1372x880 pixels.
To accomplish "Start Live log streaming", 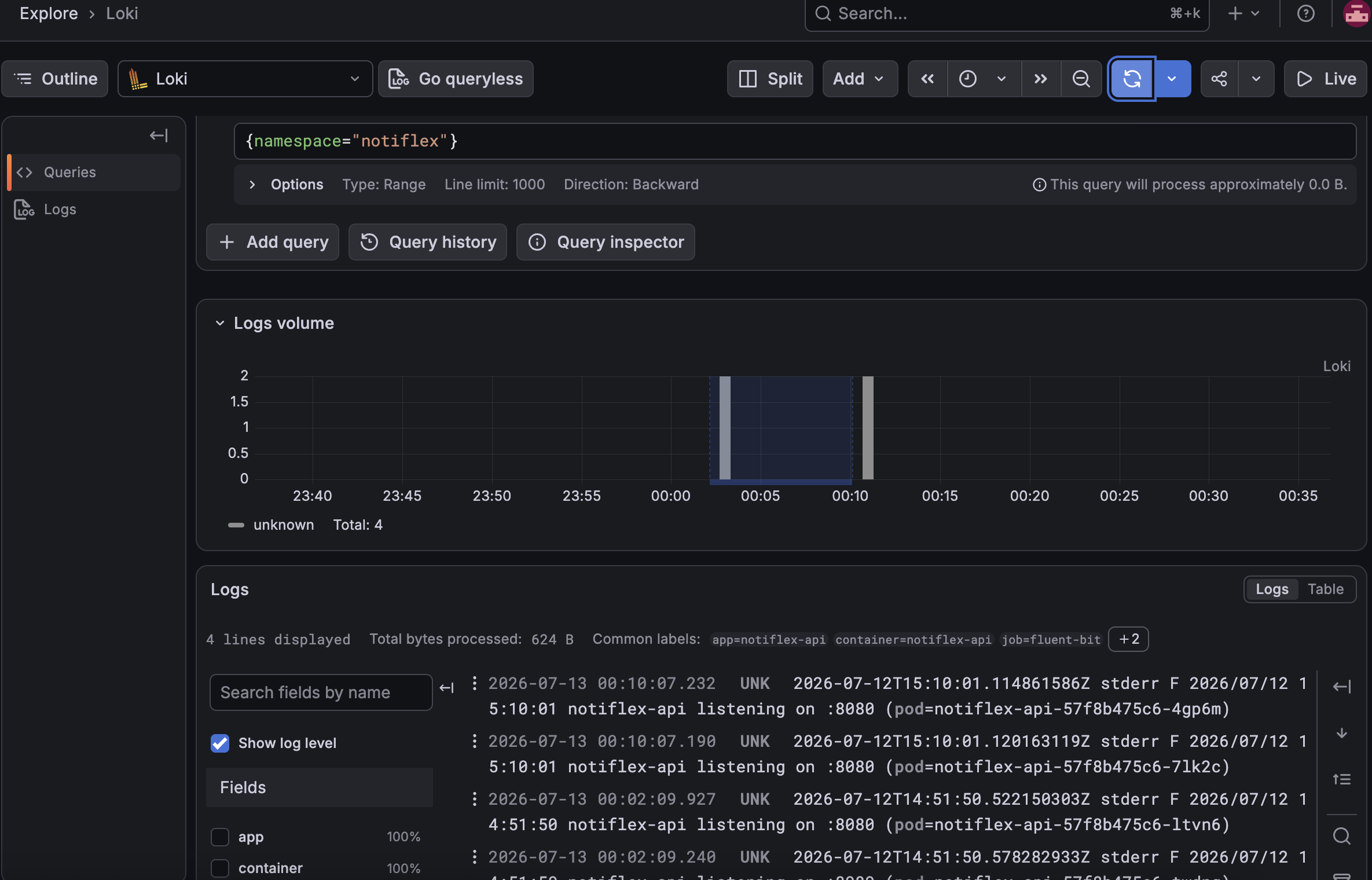I will [x=1326, y=79].
